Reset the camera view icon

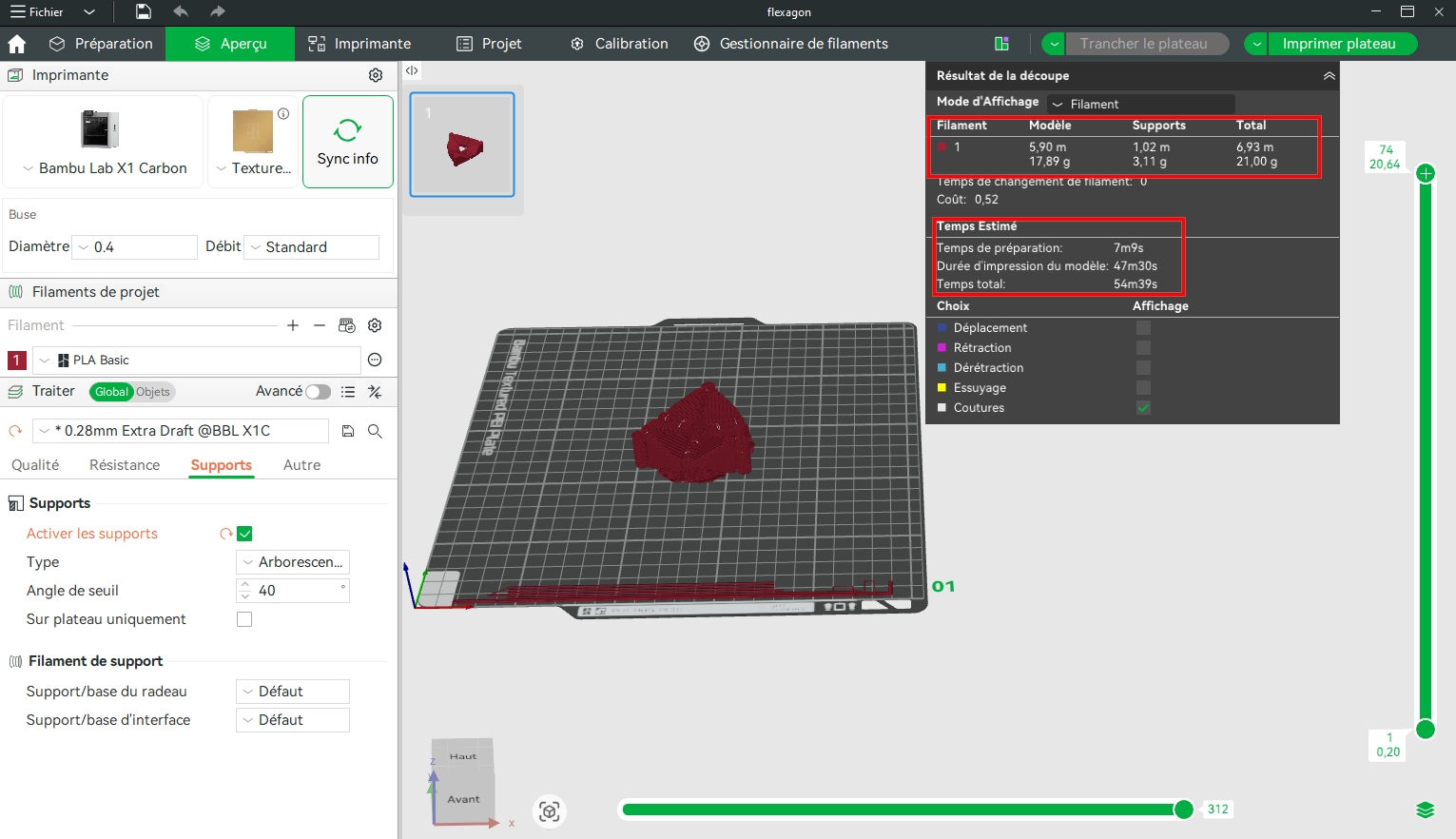pyautogui.click(x=550, y=810)
